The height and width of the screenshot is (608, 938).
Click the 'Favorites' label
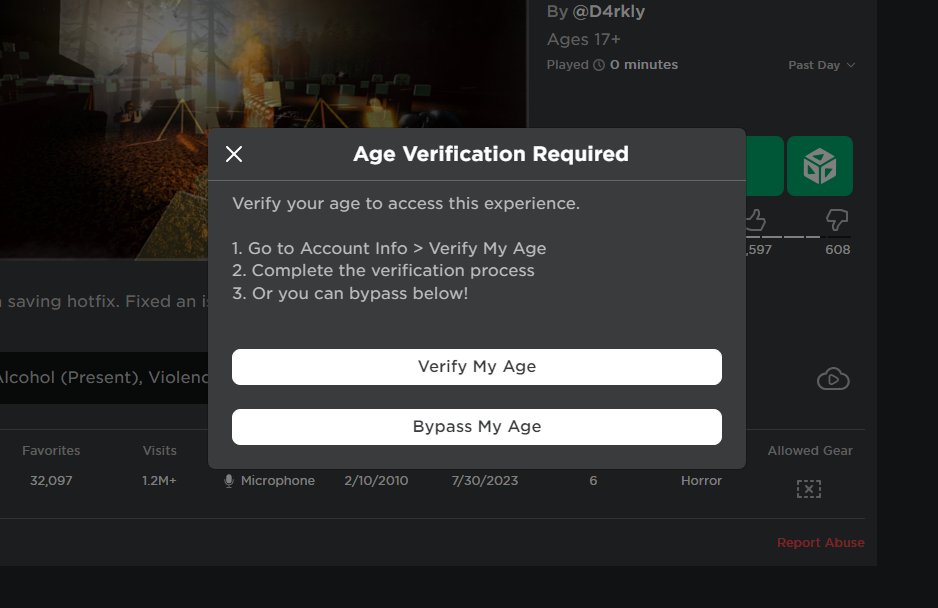point(51,451)
